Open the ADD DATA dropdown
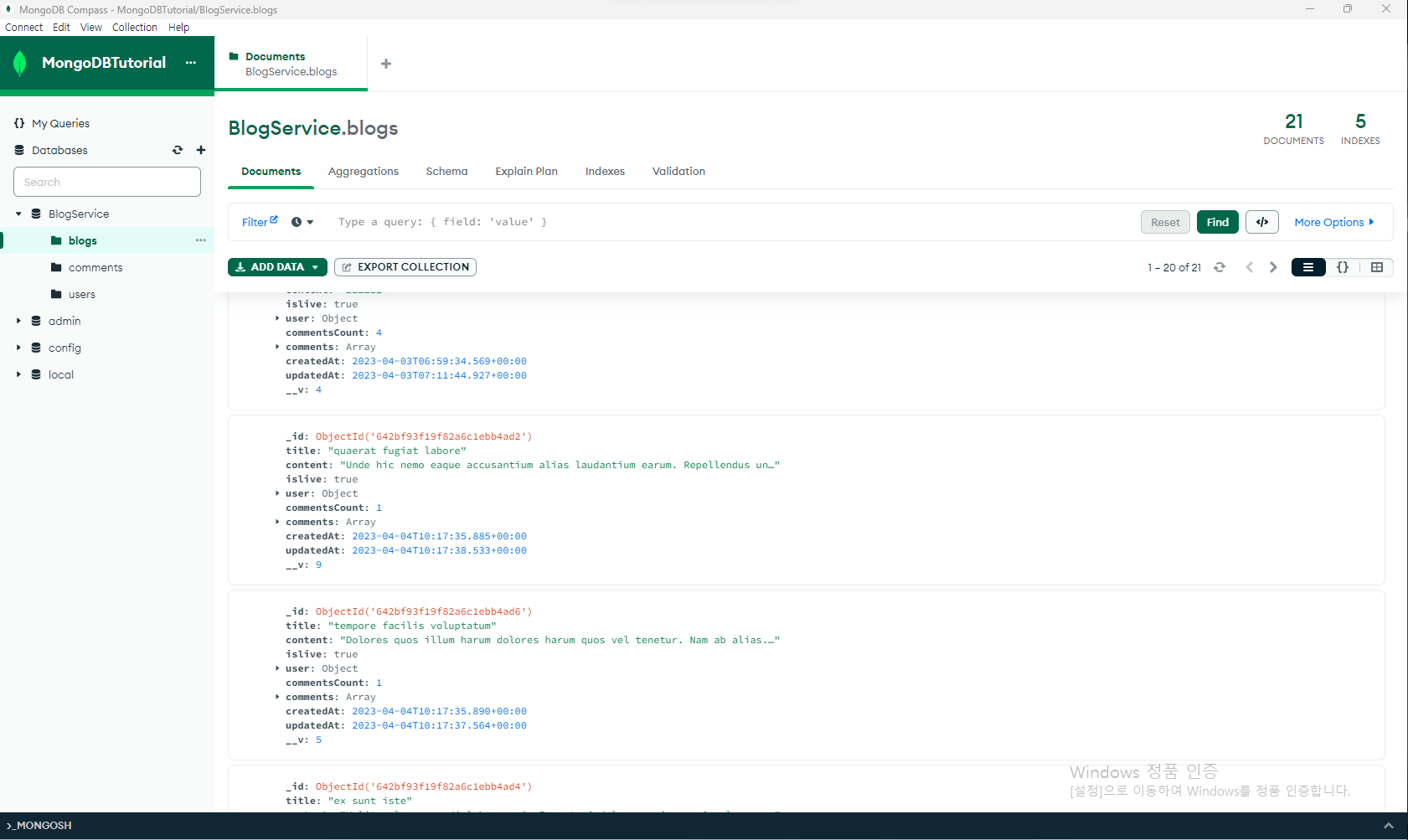 277,267
